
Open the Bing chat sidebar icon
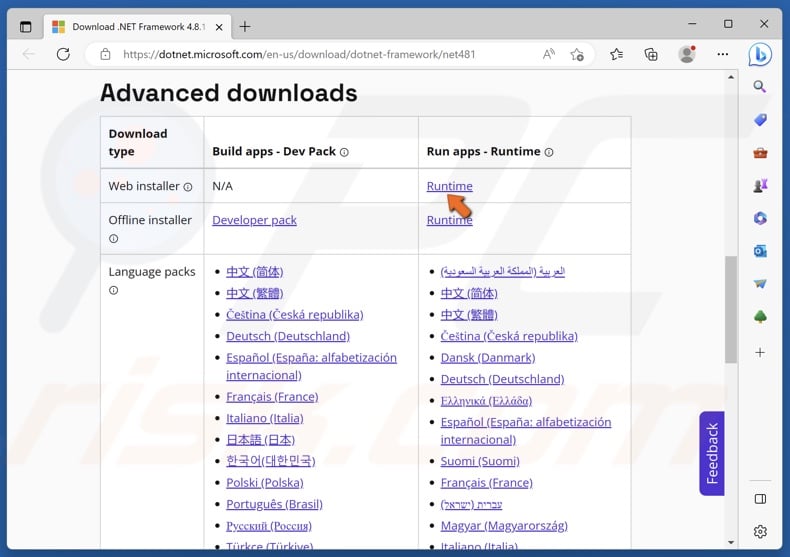point(760,54)
